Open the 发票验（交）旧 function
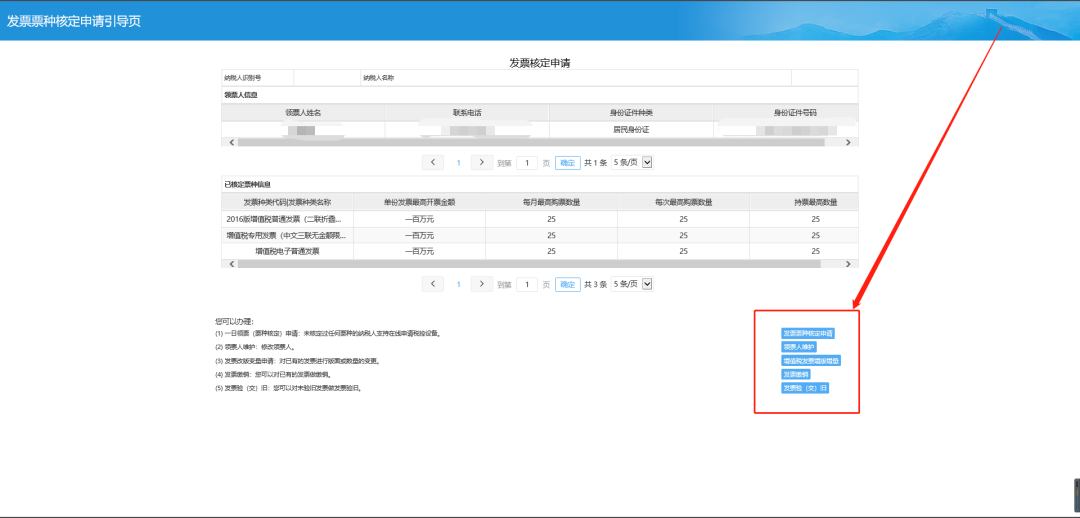 pos(805,388)
